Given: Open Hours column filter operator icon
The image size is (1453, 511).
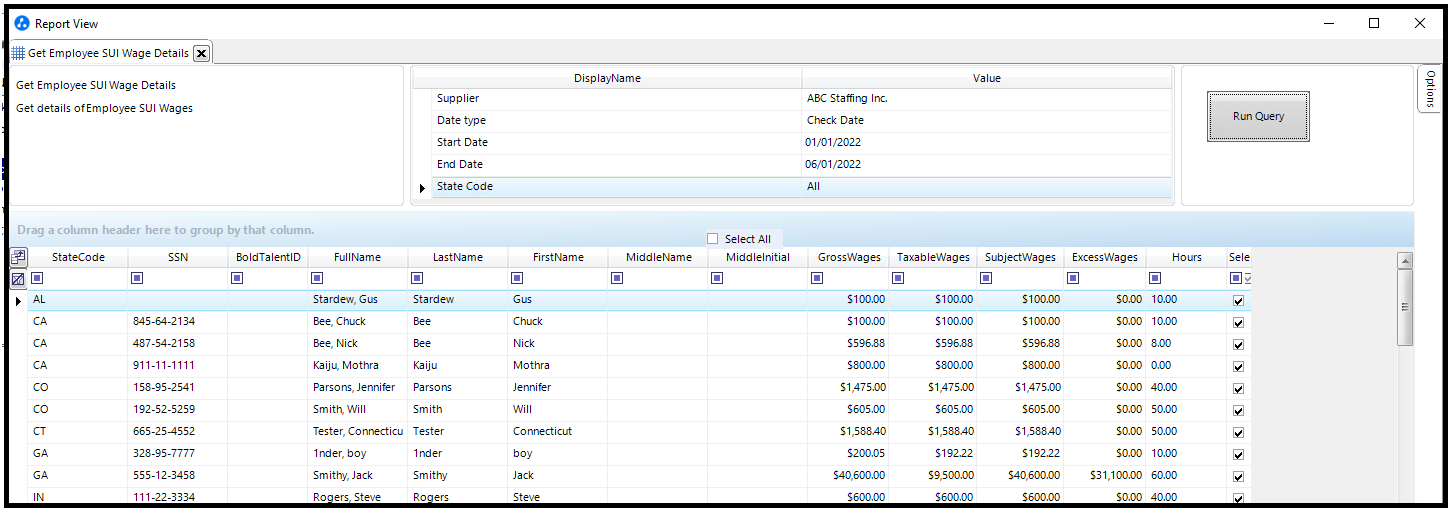Looking at the screenshot, I should 1155,279.
